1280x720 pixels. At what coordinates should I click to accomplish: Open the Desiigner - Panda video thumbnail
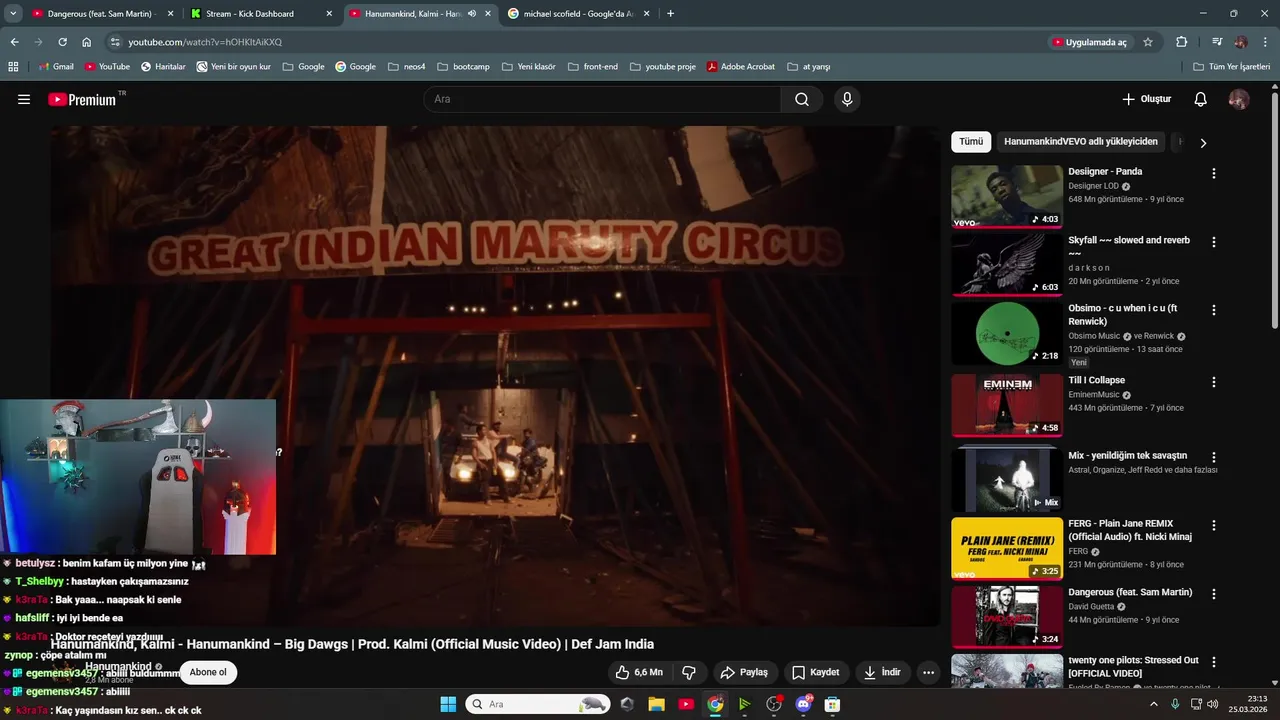tap(1007, 197)
